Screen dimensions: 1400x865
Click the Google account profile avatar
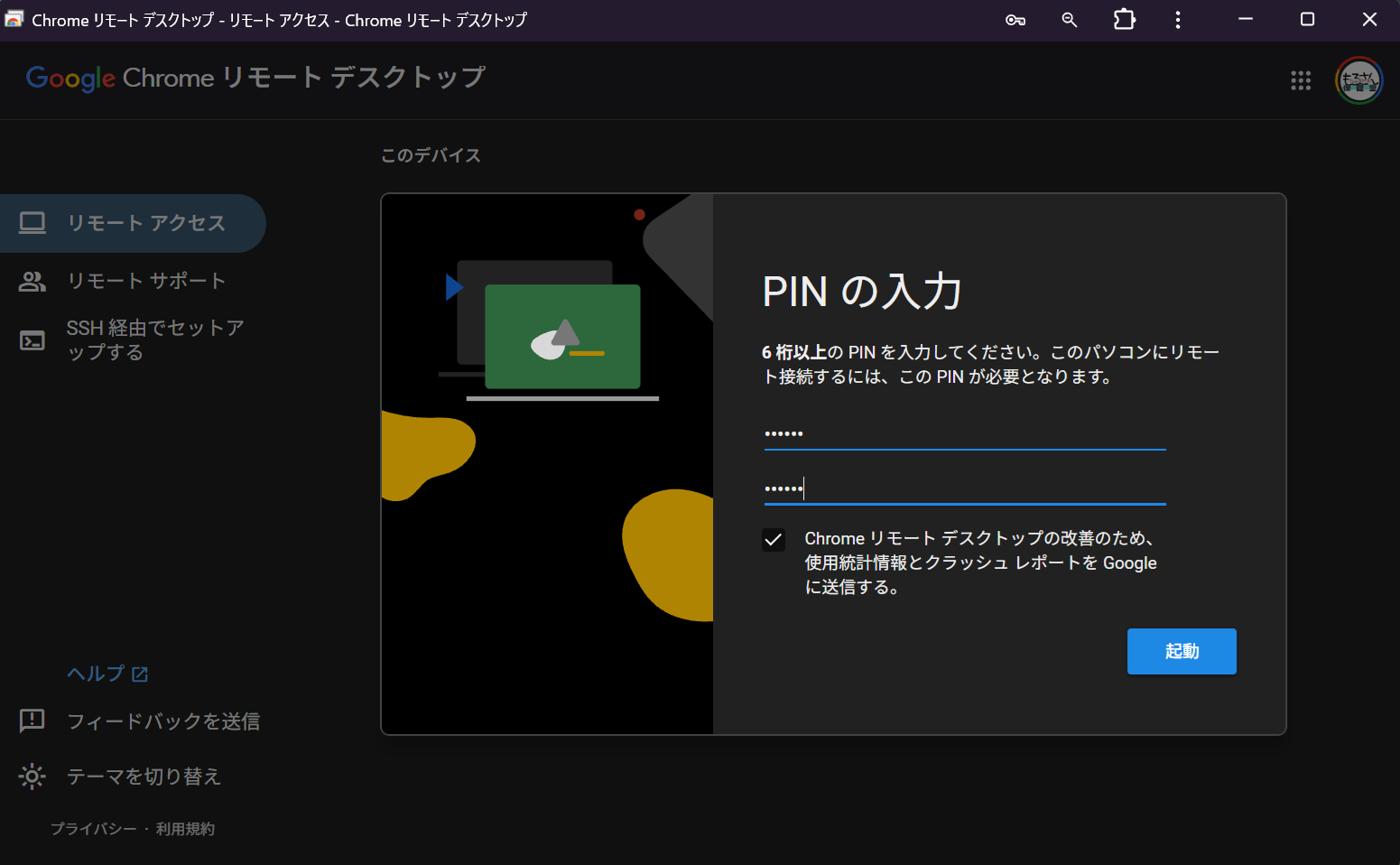pyautogui.click(x=1358, y=81)
